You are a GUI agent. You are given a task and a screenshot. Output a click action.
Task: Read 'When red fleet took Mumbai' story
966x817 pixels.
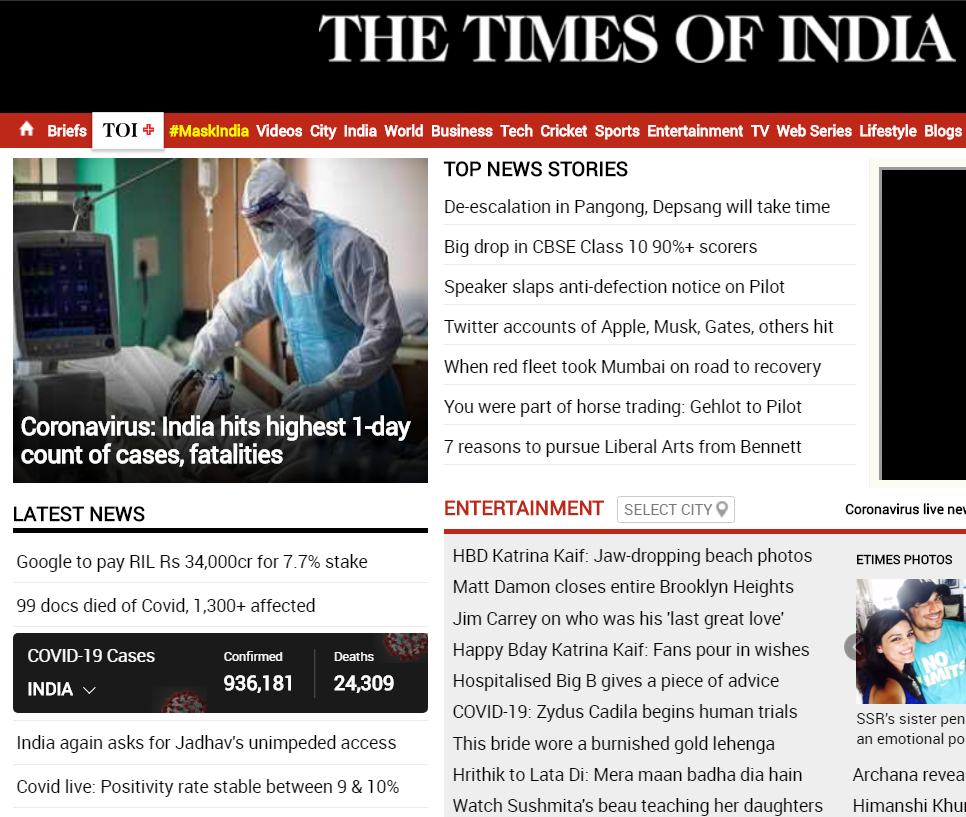[x=632, y=367]
